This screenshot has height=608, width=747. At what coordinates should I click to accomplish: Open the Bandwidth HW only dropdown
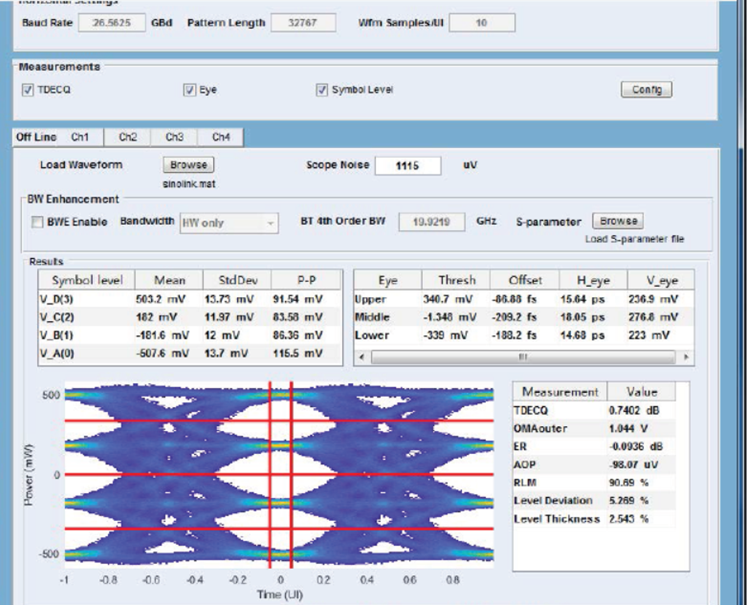pyautogui.click(x=228, y=222)
